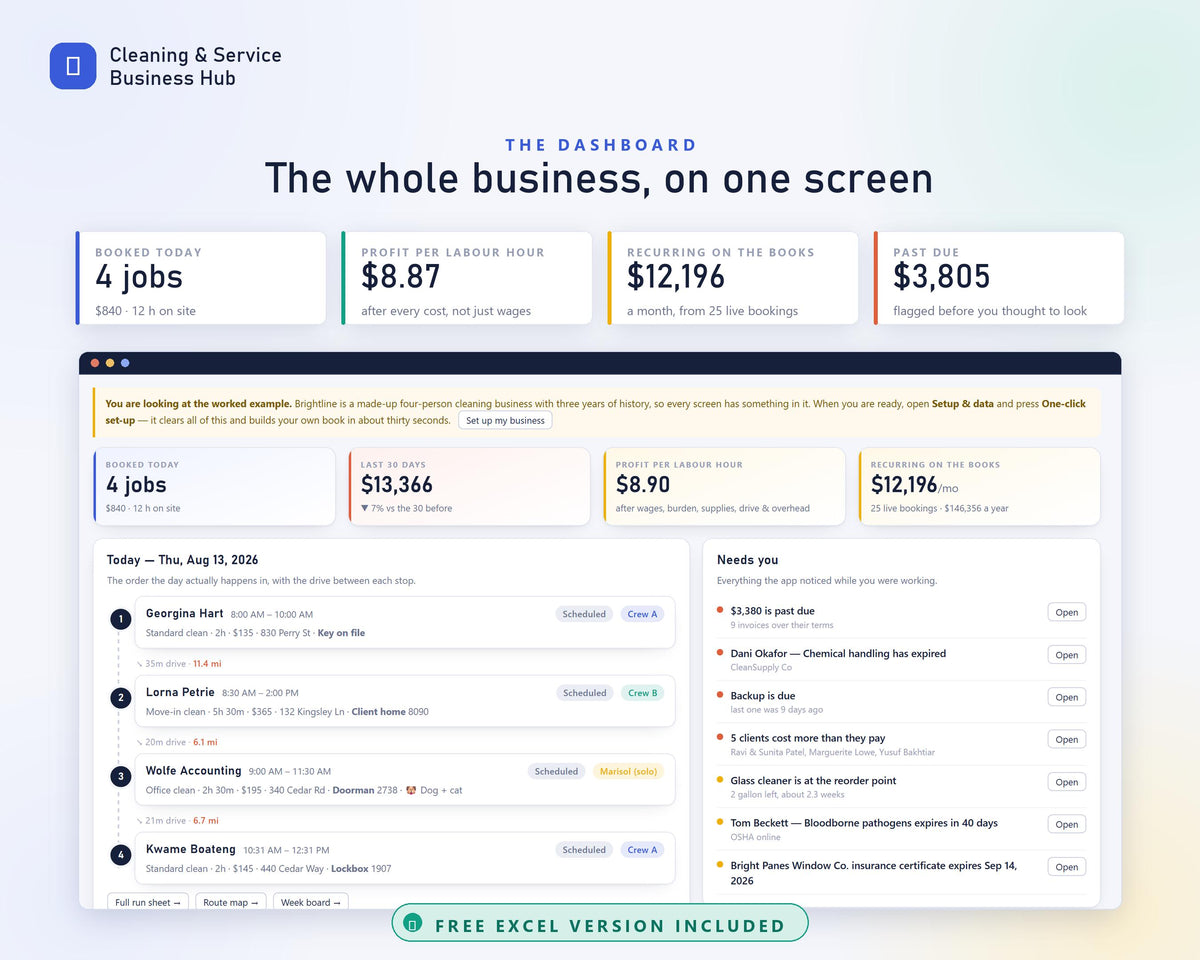Click the Crew B tag on Lorna Petrie job
Screen dimensions: 1200x960
643,692
